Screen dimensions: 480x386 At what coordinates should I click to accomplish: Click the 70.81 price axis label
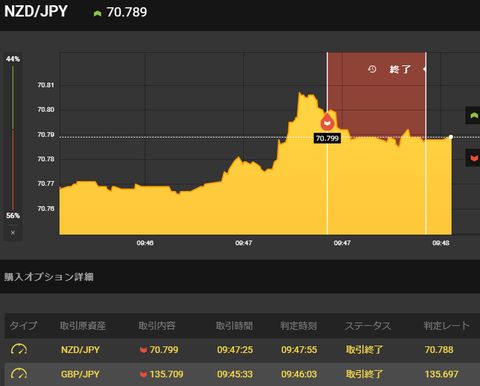pyautogui.click(x=46, y=85)
